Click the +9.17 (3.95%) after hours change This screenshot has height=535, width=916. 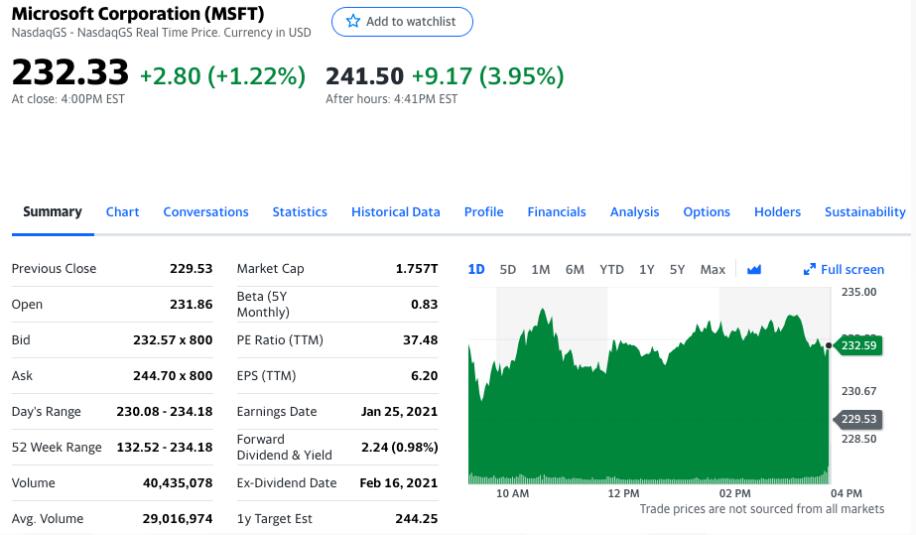(488, 76)
